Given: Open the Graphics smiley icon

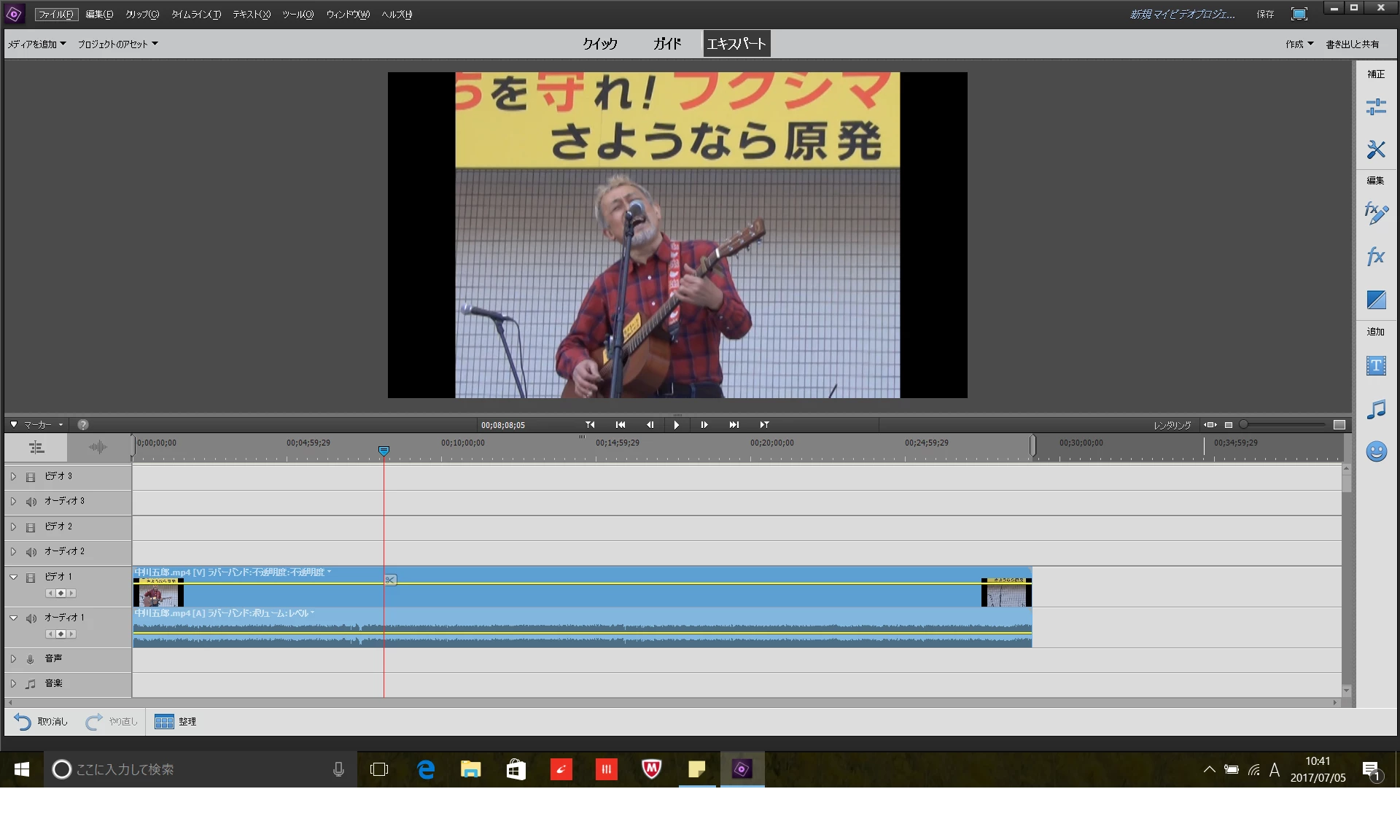Looking at the screenshot, I should 1375,452.
